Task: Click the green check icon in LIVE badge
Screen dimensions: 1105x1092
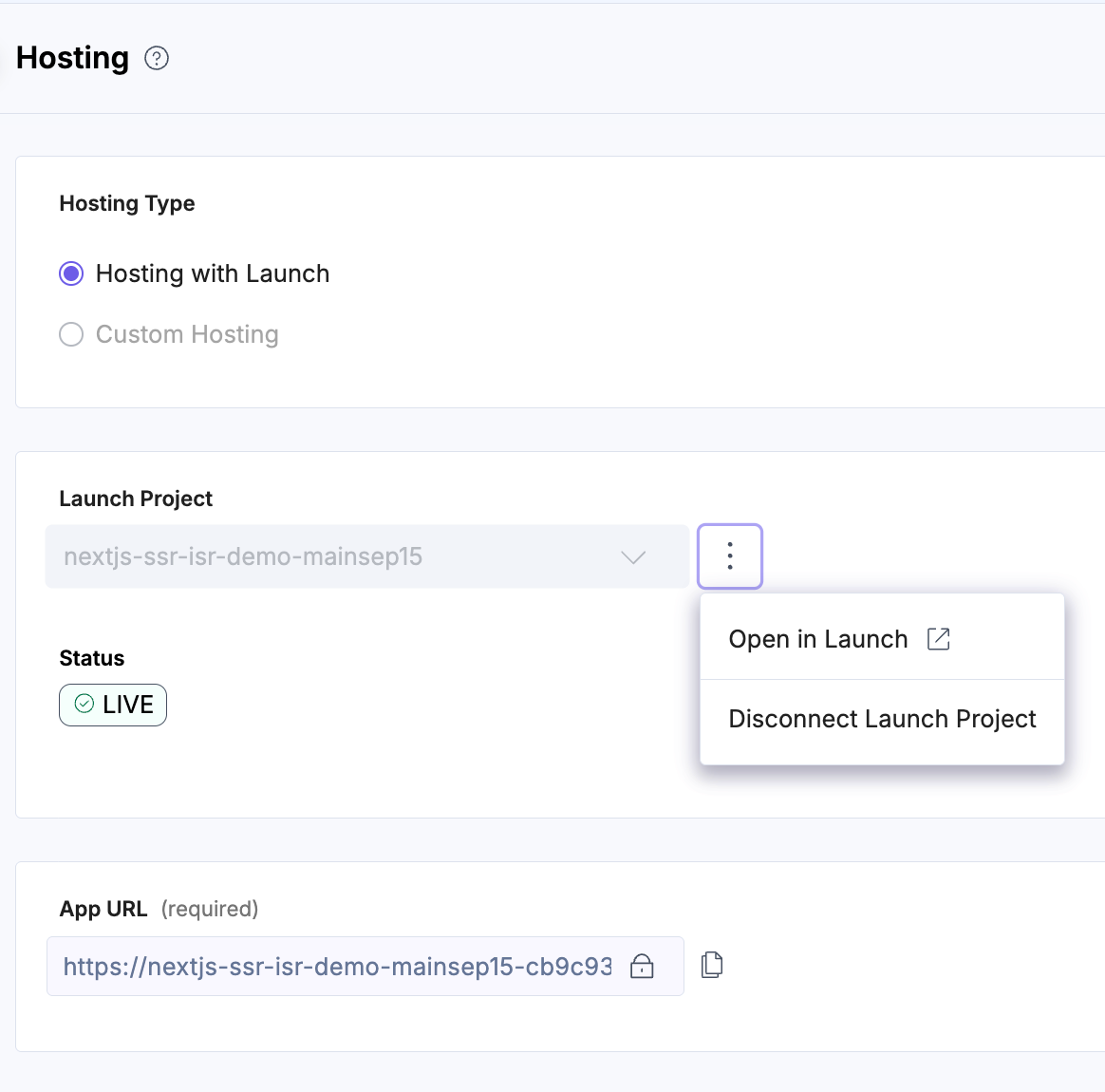Action: coord(84,704)
